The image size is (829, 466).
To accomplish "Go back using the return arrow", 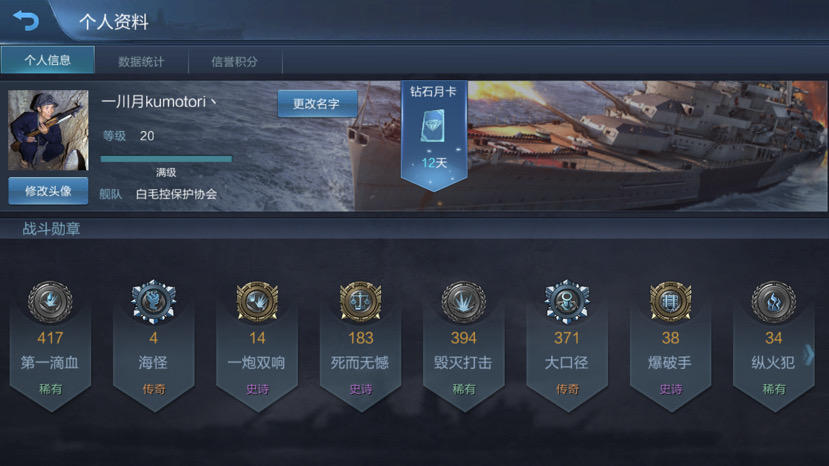I will point(26,21).
